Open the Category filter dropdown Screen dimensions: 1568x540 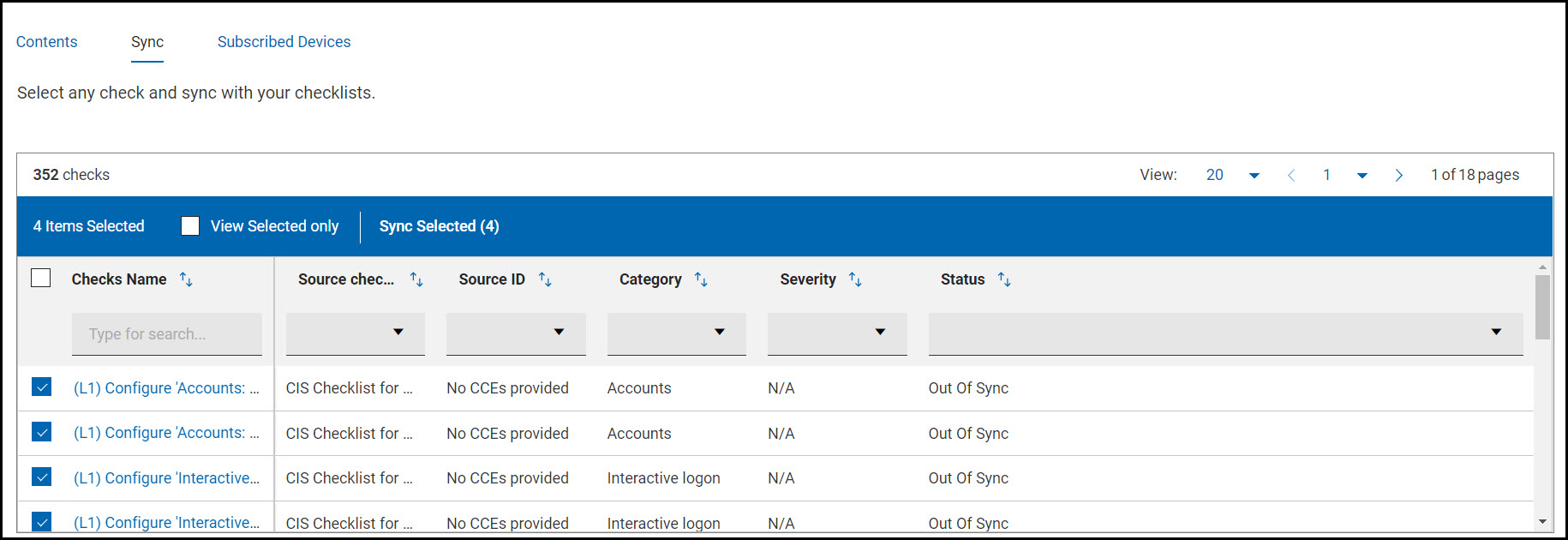click(x=719, y=332)
